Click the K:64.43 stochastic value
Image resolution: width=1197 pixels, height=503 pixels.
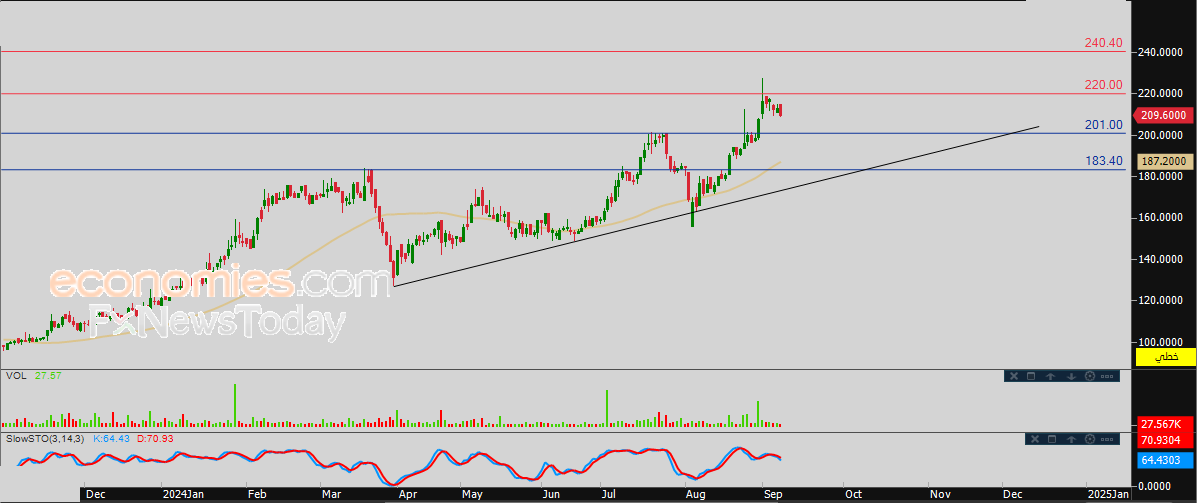112,439
